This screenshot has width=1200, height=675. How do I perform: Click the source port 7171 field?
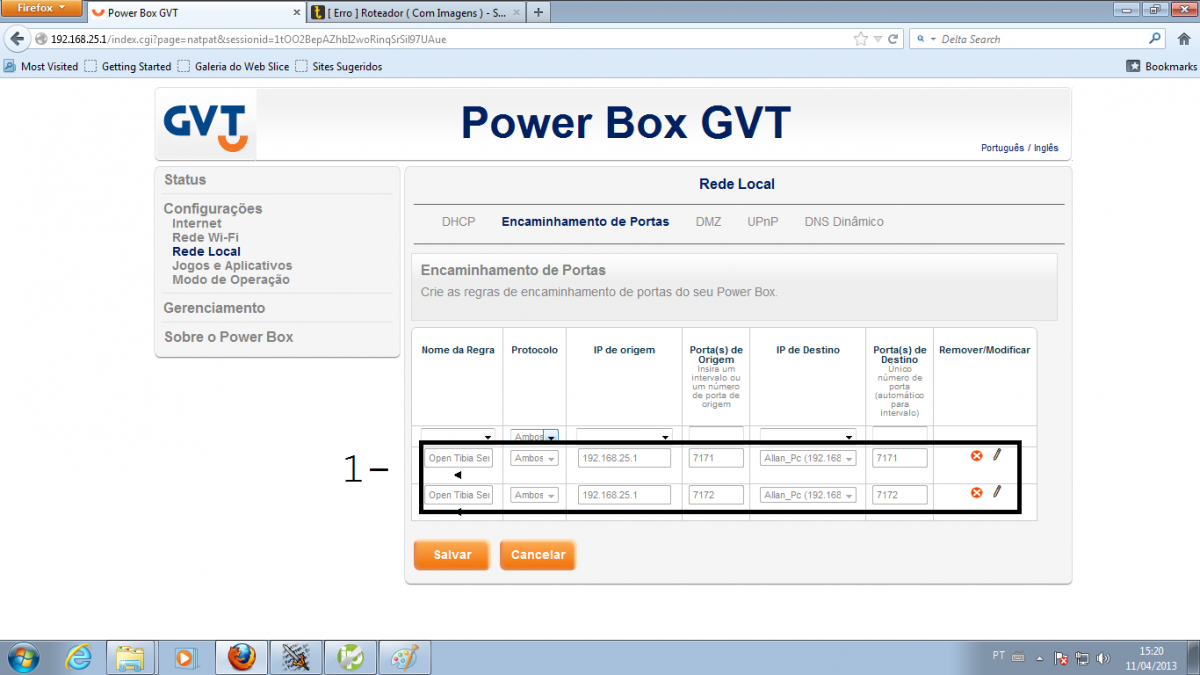pyautogui.click(x=716, y=458)
